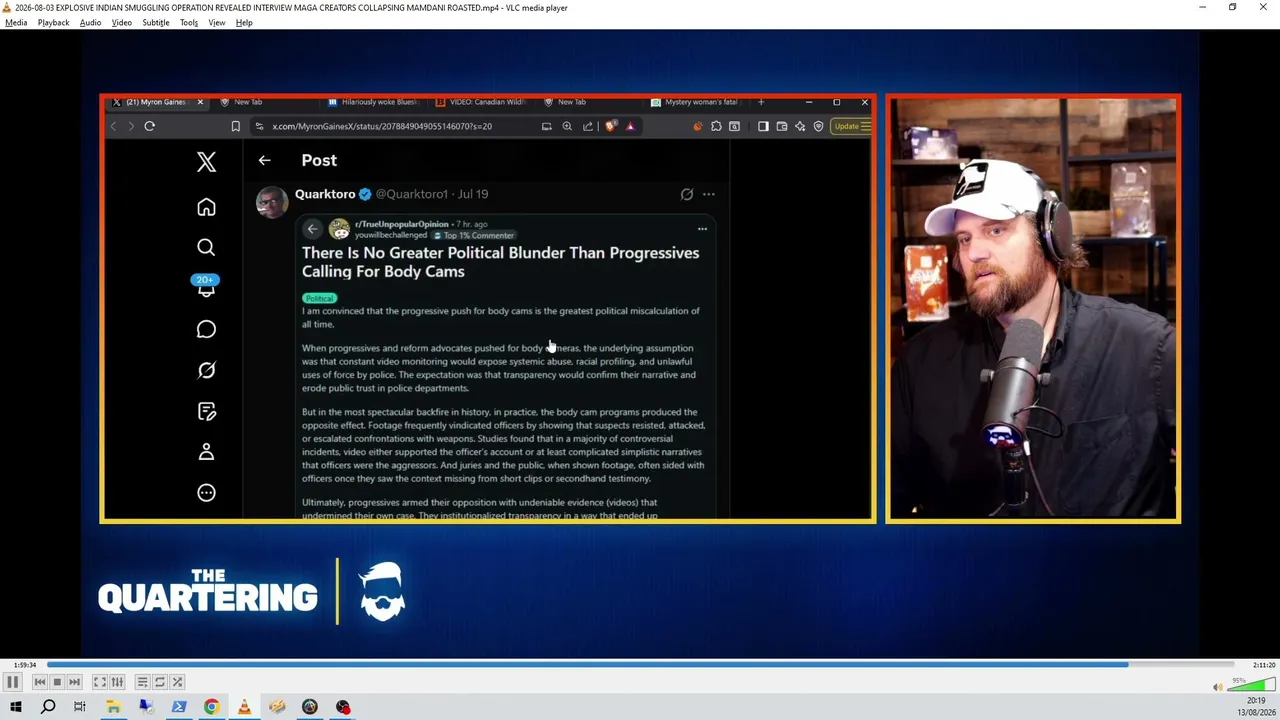
Task: Click the X messages bubble icon in video
Action: pyautogui.click(x=206, y=329)
